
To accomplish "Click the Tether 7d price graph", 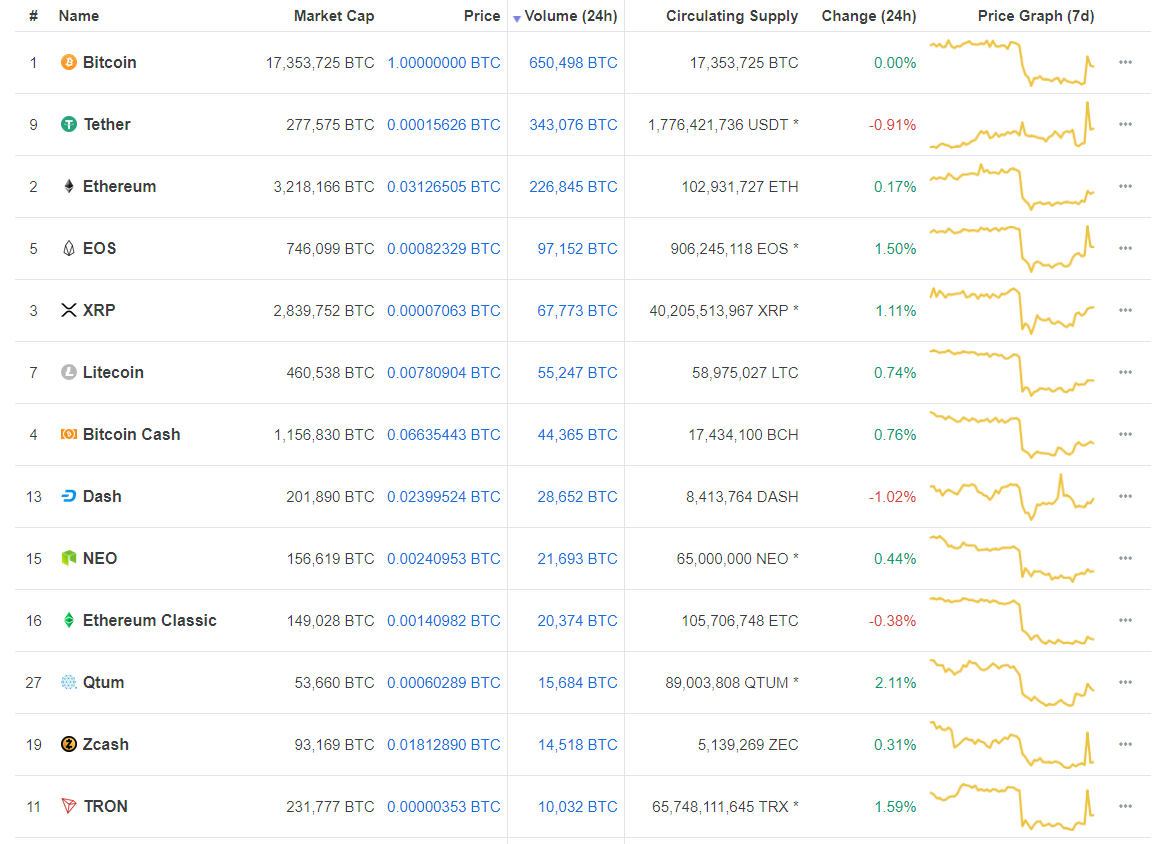I will pyautogui.click(x=1012, y=126).
